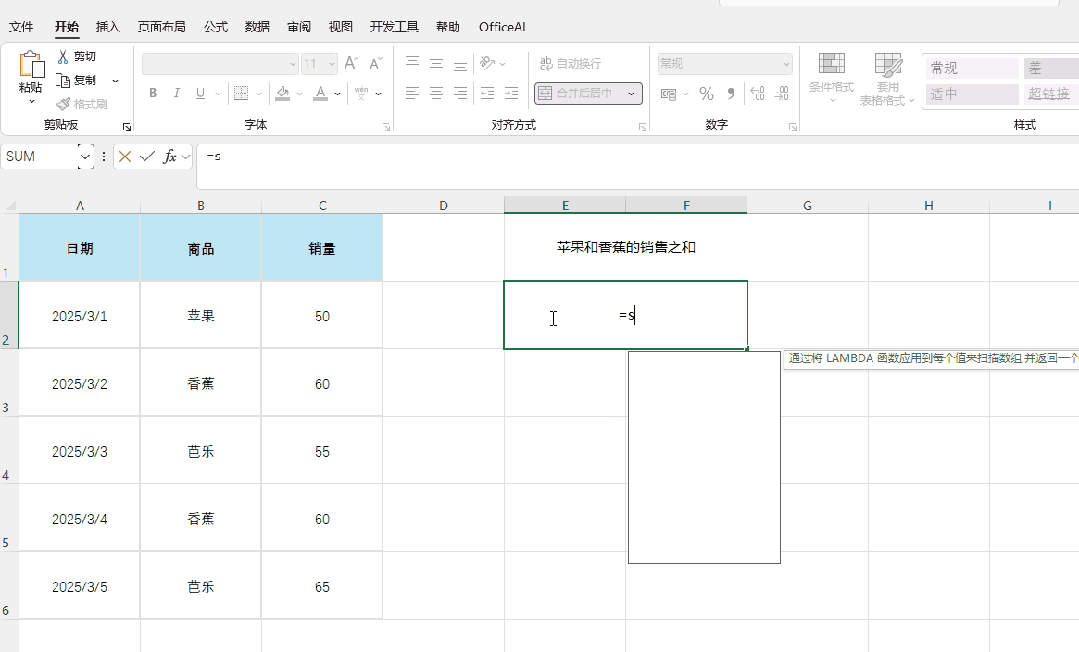Toggle 自动换行 wrap text

pyautogui.click(x=570, y=63)
